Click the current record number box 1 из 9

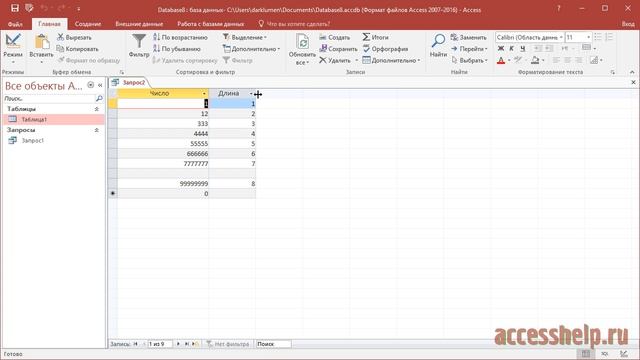(x=160, y=344)
